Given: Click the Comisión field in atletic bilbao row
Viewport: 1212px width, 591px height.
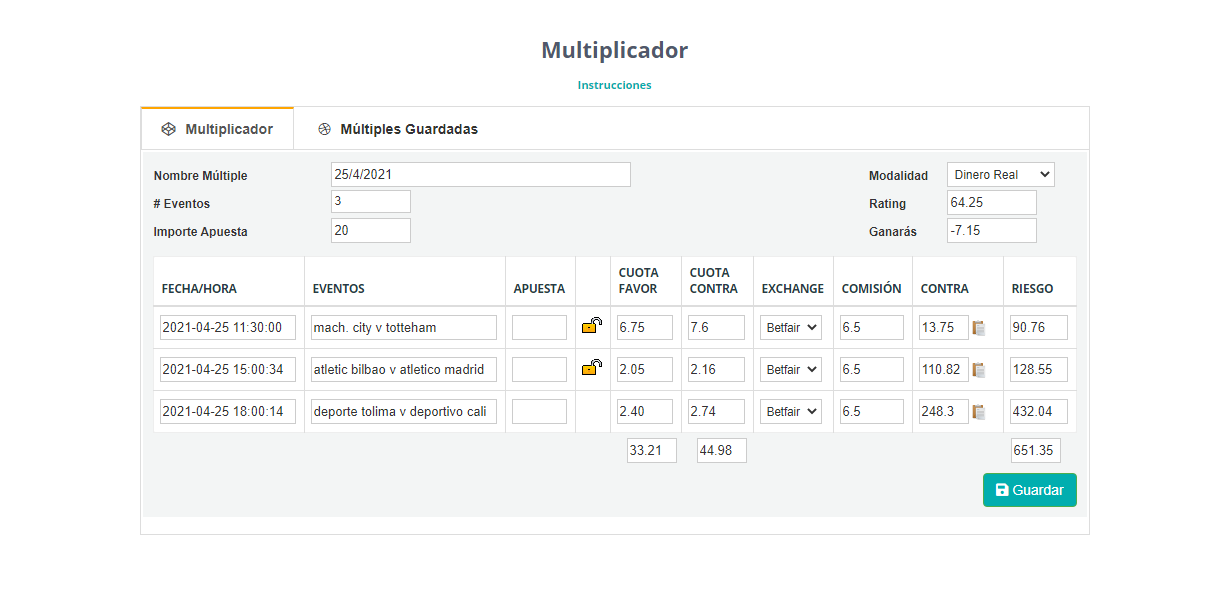Looking at the screenshot, I should pos(872,370).
